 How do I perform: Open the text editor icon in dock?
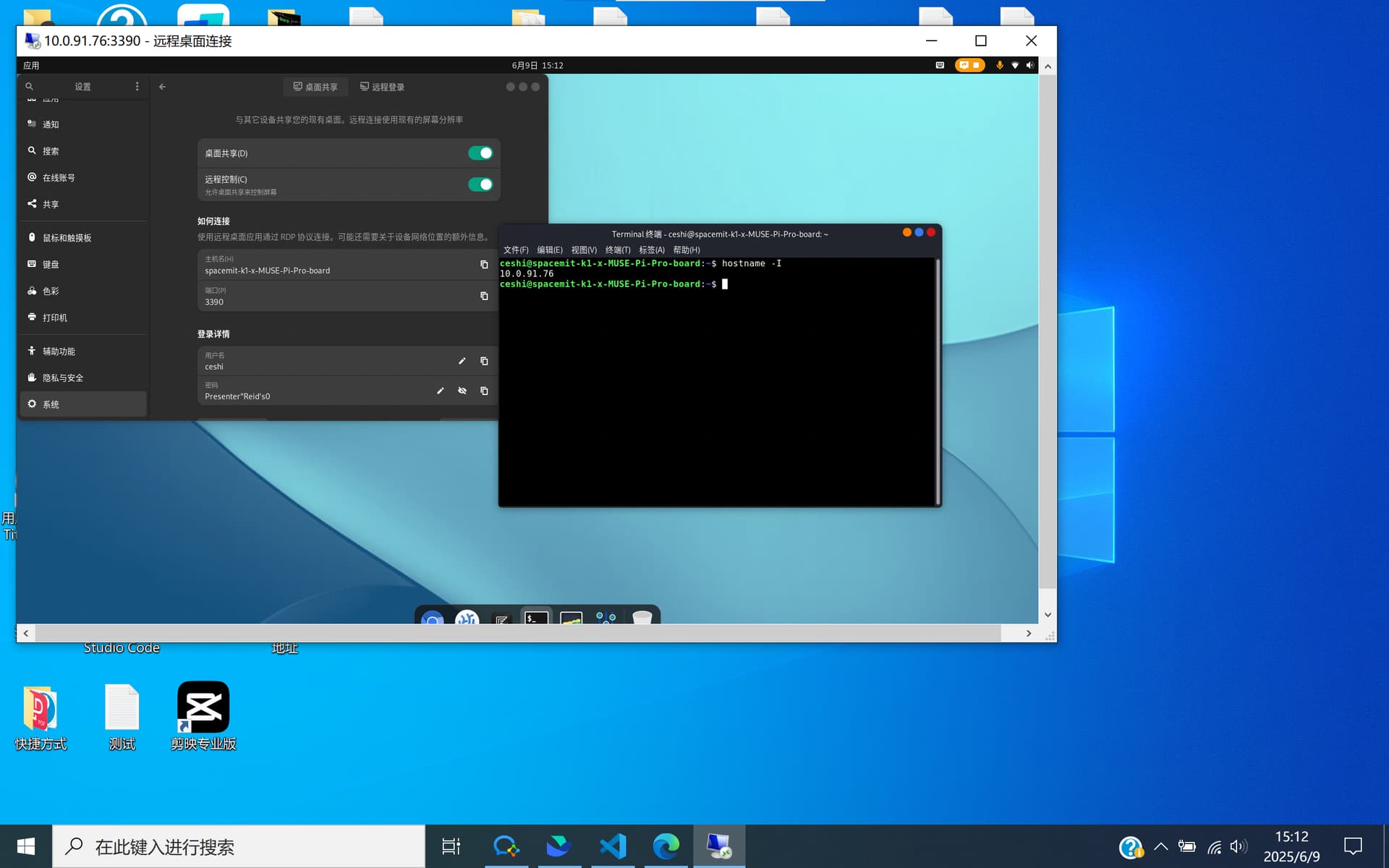pyautogui.click(x=501, y=618)
